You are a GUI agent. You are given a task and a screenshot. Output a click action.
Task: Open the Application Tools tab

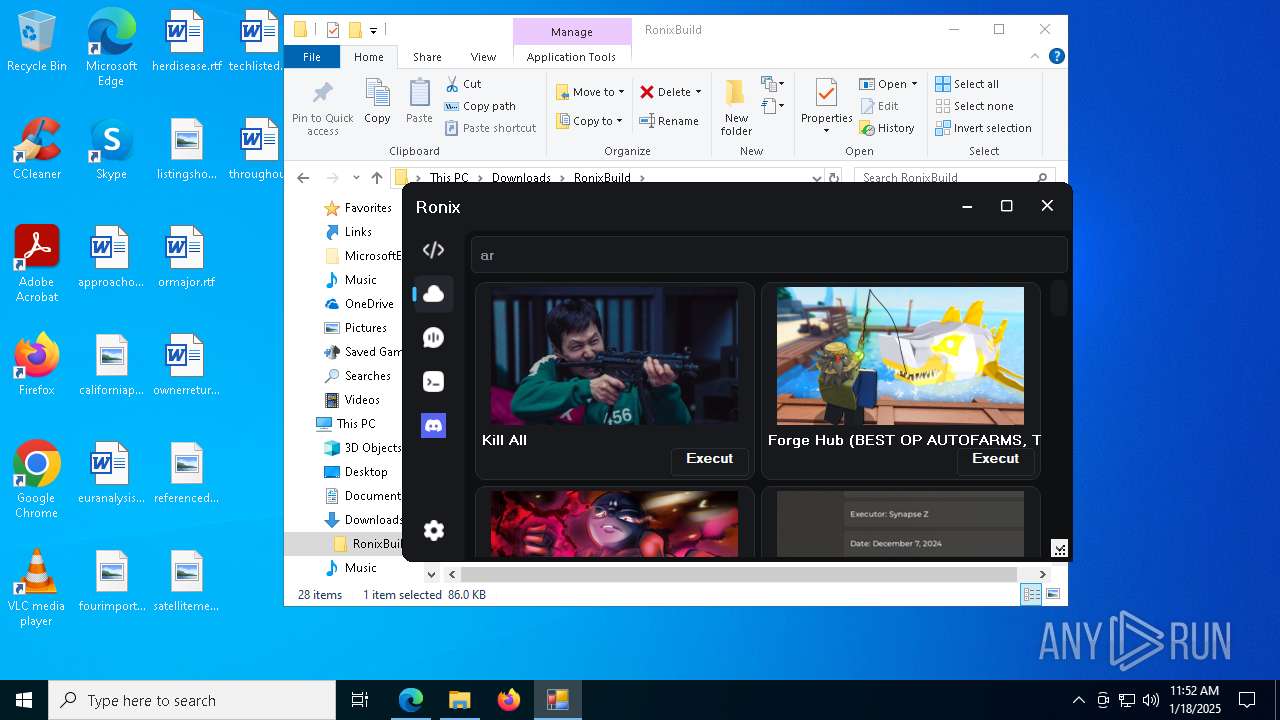tap(571, 57)
